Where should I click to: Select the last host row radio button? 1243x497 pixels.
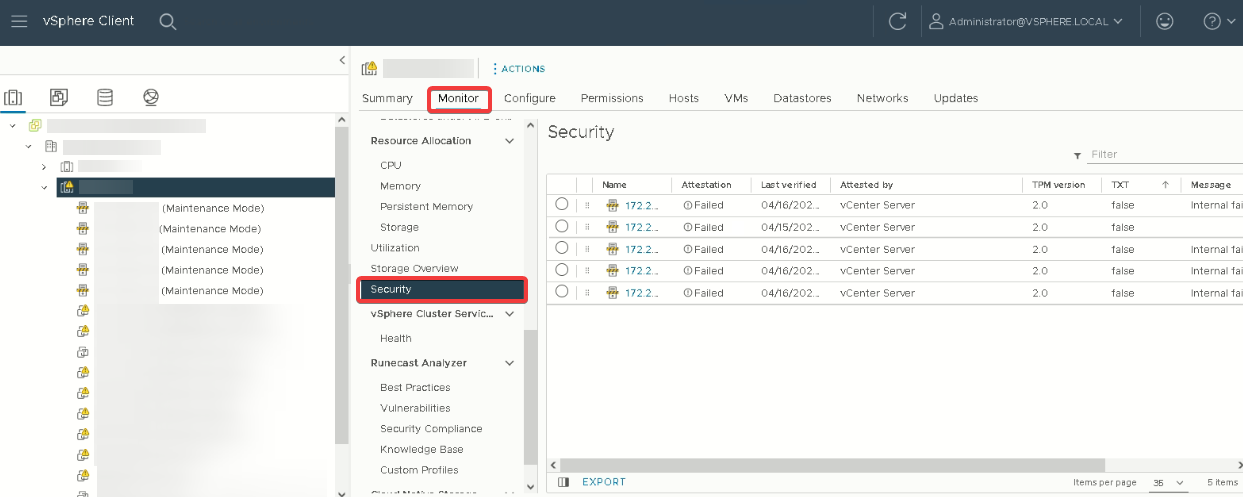coord(561,291)
